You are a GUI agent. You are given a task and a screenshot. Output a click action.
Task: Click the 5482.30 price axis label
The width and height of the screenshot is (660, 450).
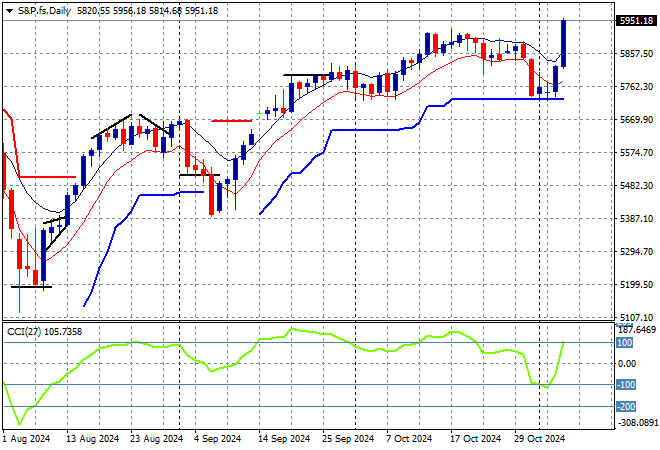coord(636,186)
